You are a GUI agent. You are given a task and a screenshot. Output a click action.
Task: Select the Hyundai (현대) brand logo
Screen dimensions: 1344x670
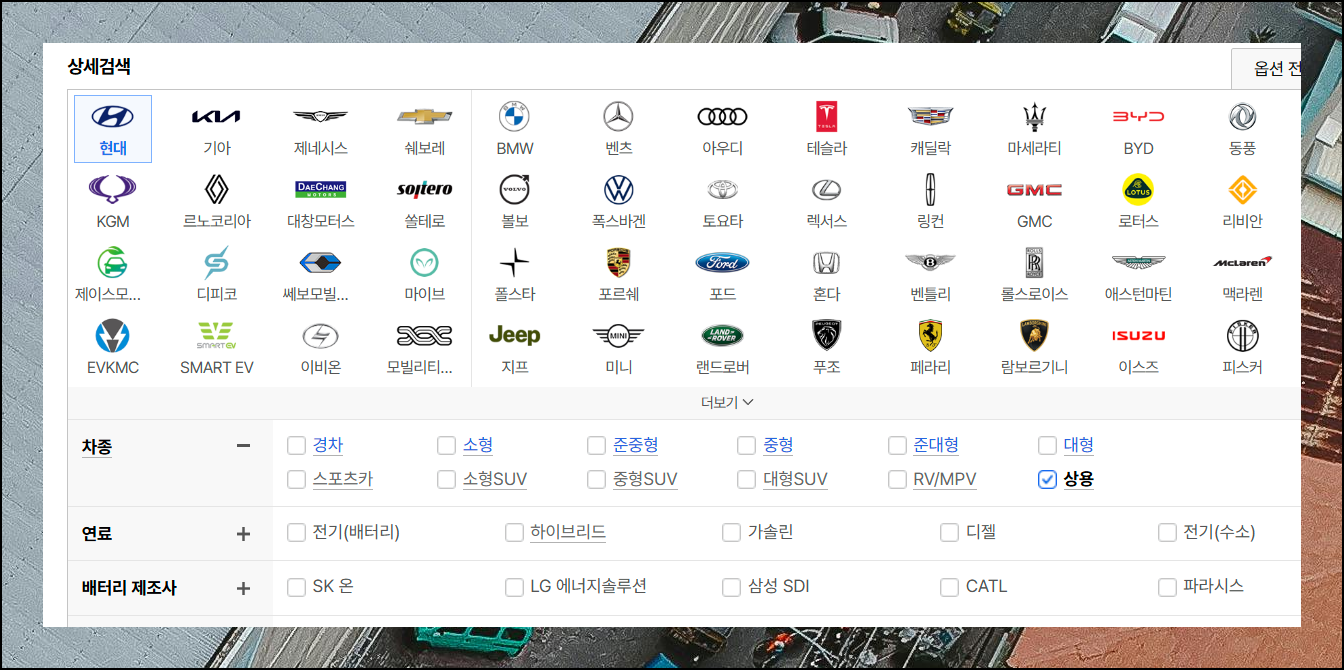click(113, 117)
